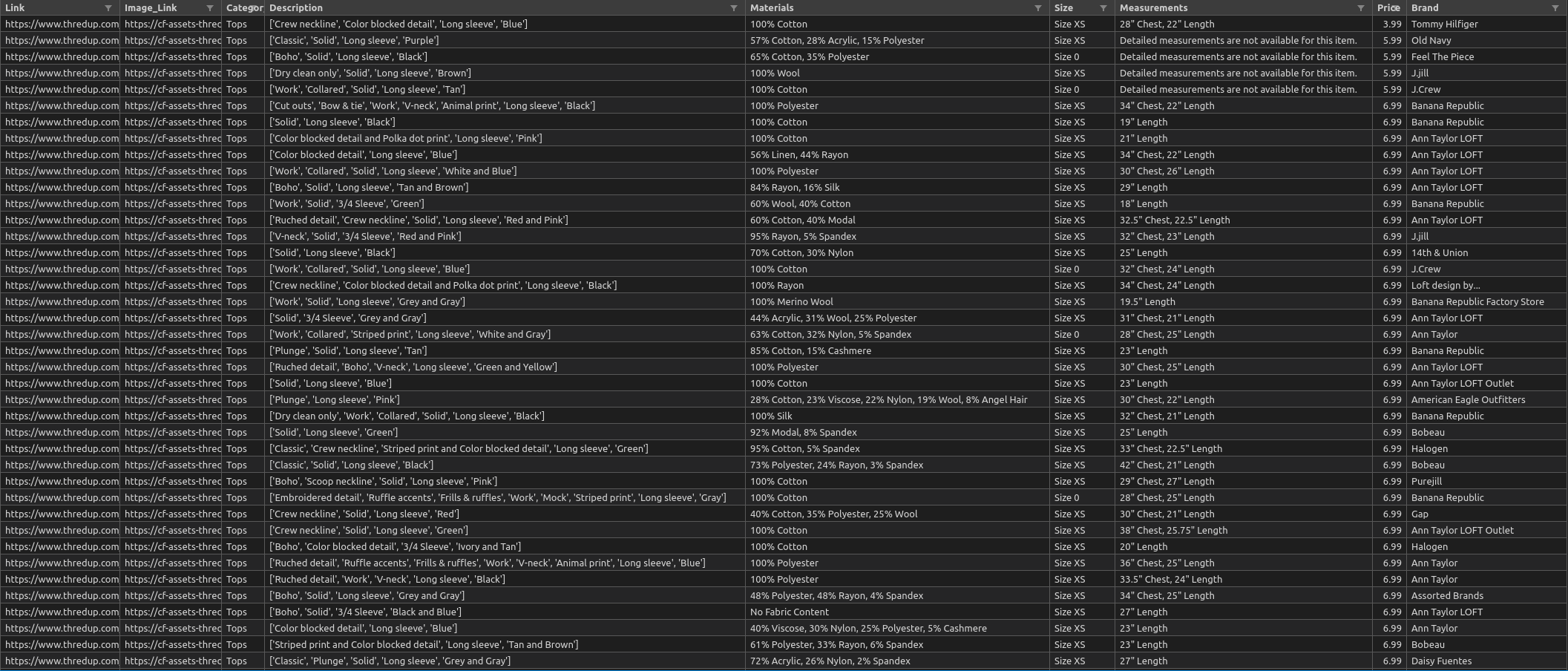
Task: Select the 'Plunge', 'Long sleeve', 'Pink' description cell
Action: (505, 400)
